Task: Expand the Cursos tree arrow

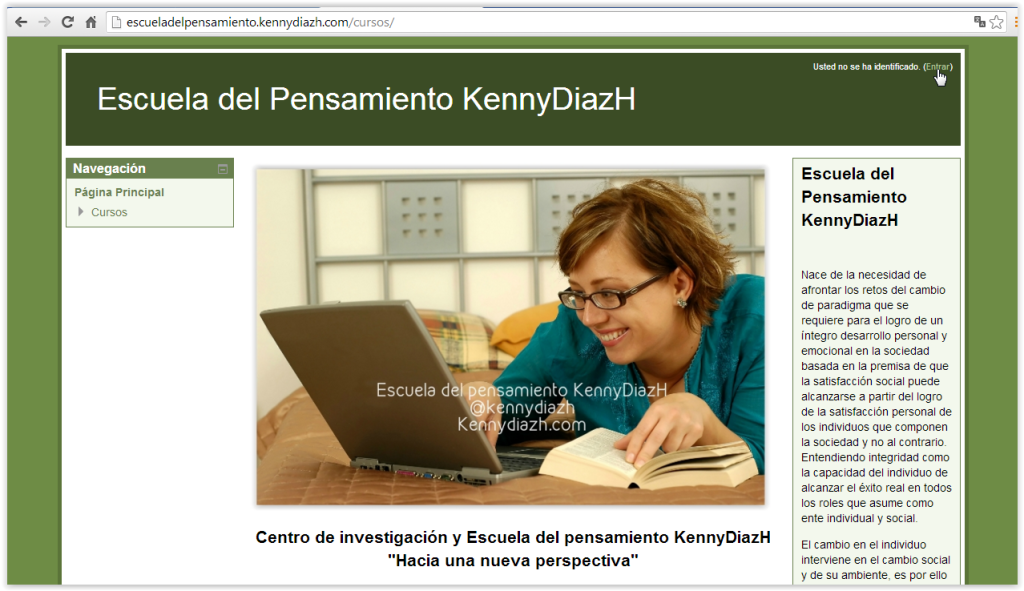Action: tap(81, 212)
